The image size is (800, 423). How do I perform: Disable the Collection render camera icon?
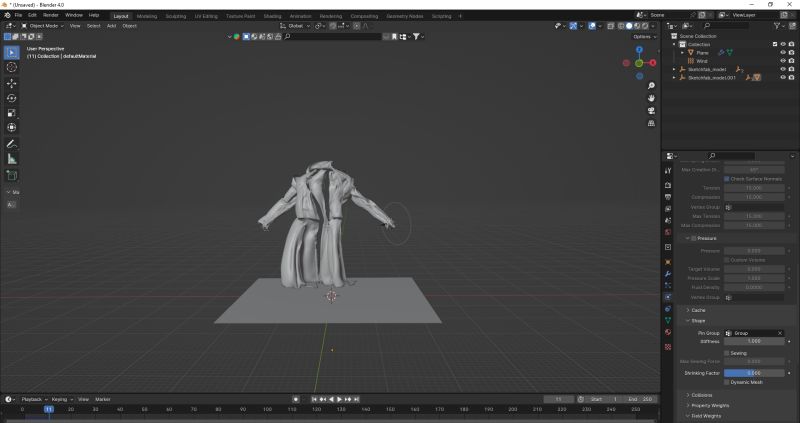(x=791, y=44)
